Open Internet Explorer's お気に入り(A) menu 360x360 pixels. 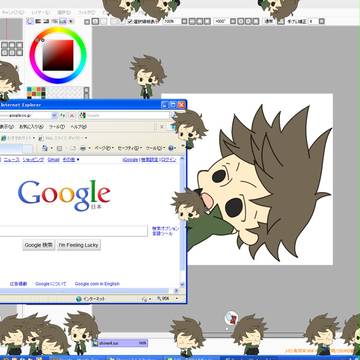(x=31, y=127)
